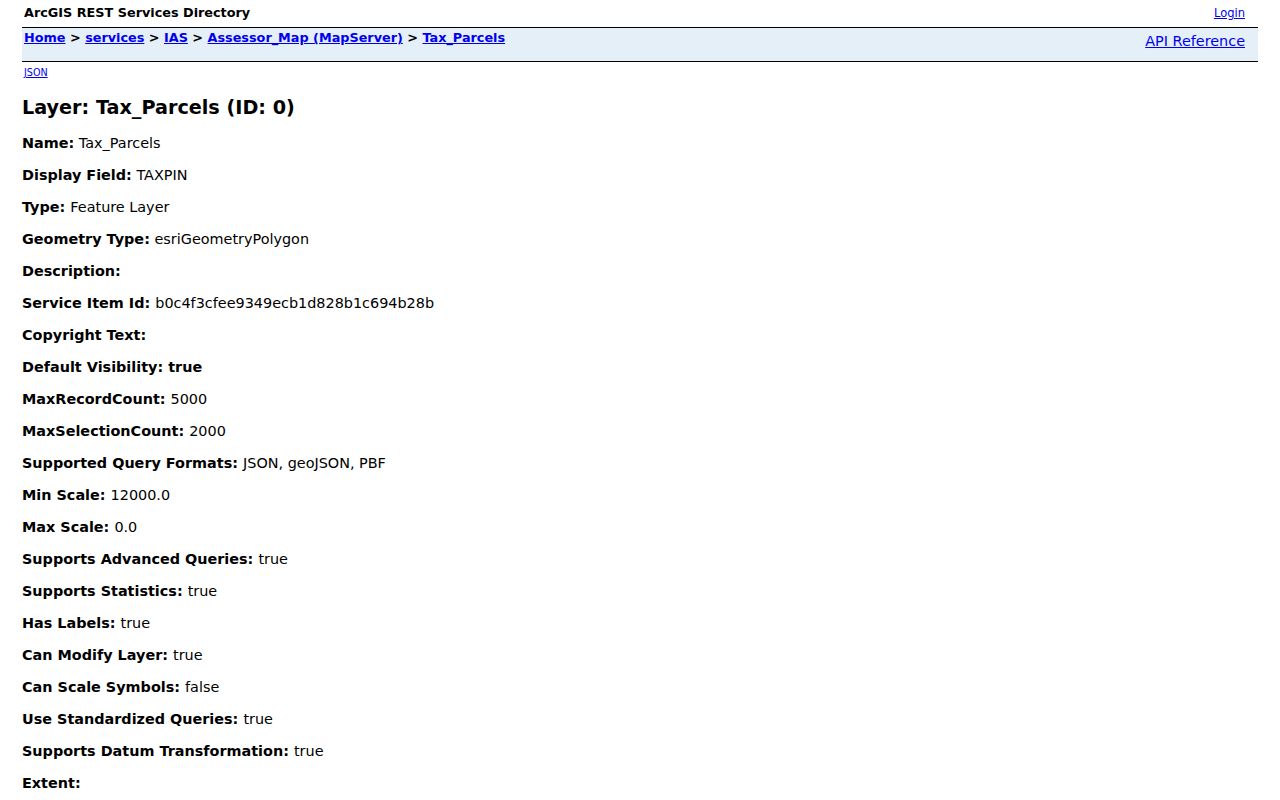Click the Tax_Parcels breadcrumb link

464,38
